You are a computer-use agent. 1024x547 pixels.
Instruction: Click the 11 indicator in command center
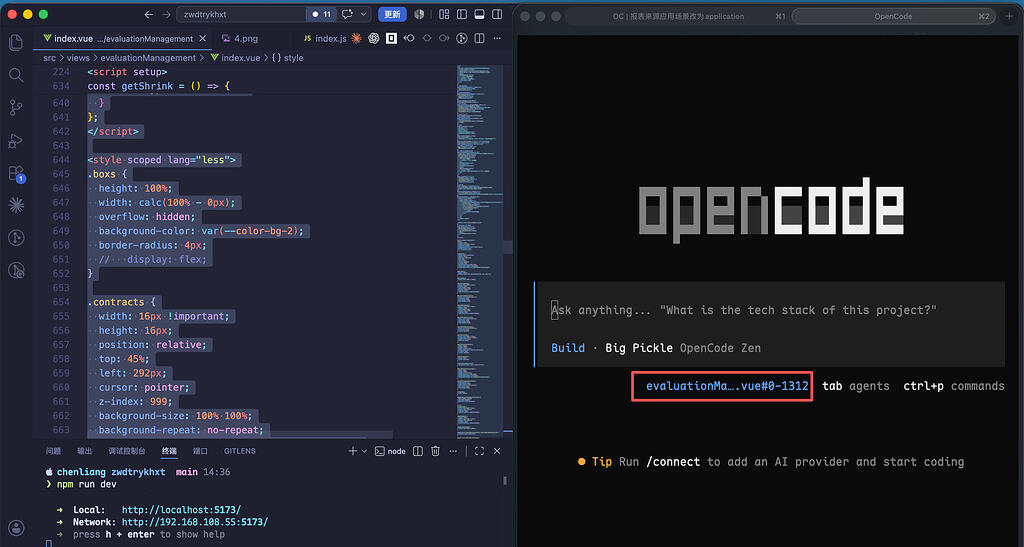click(x=322, y=14)
